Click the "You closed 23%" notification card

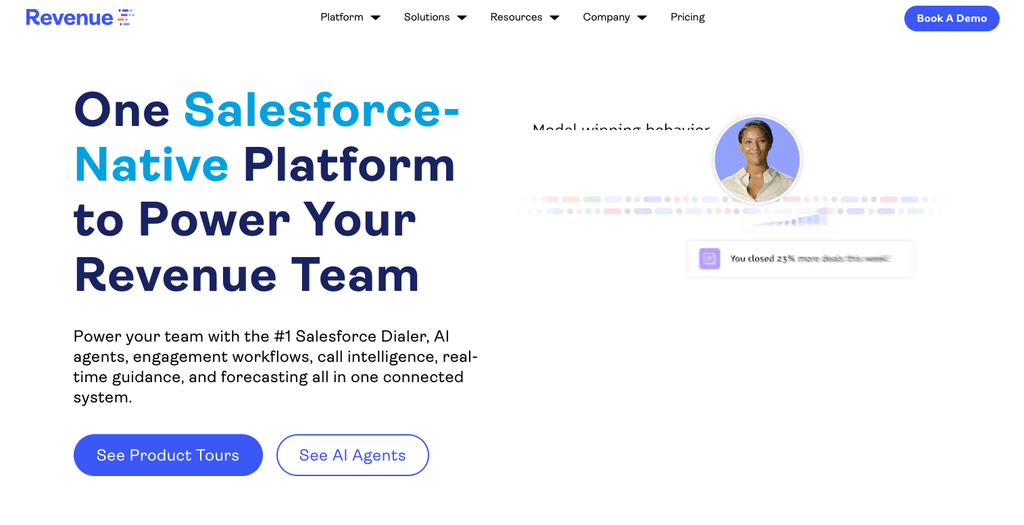800,259
